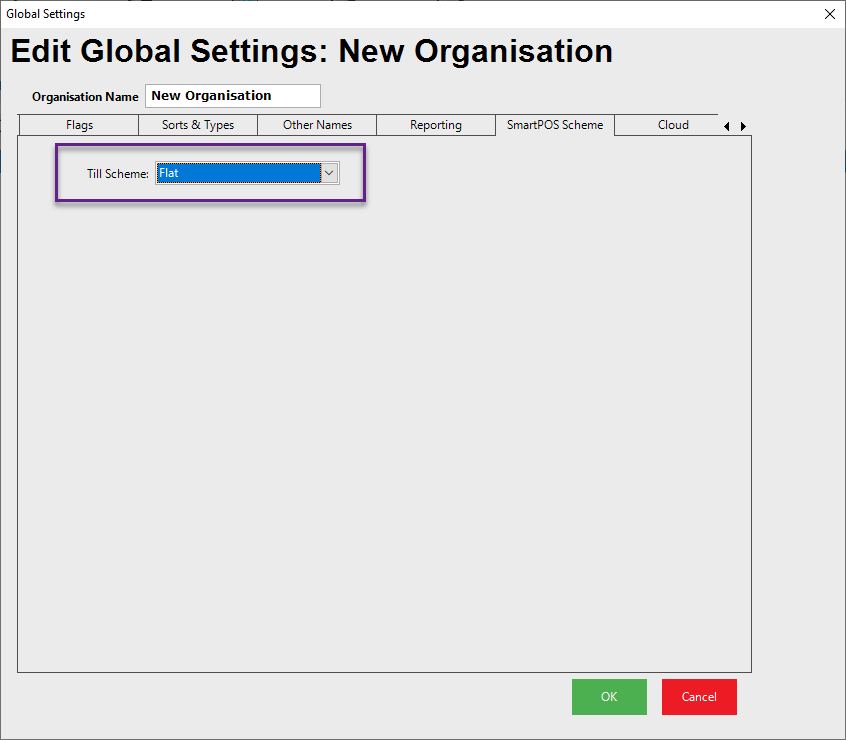This screenshot has height=740, width=846.
Task: Select the Reporting tab
Action: coord(435,125)
